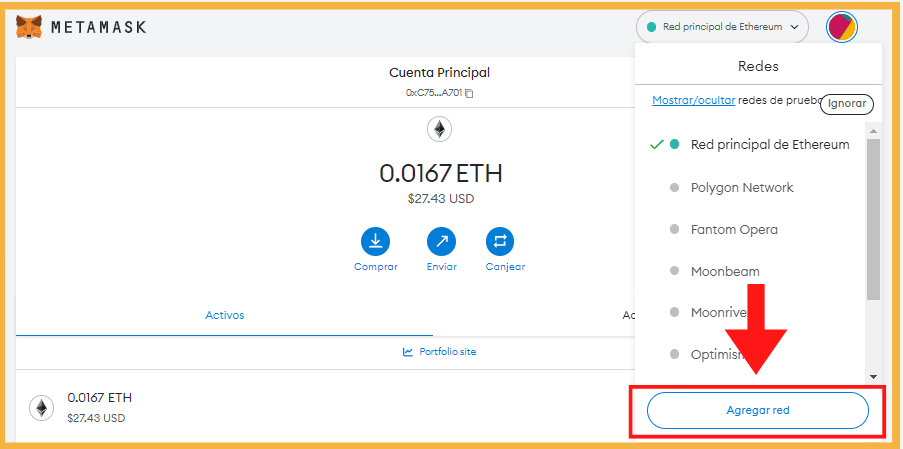
Task: Click the network list scrollbar thumb
Action: (873, 219)
